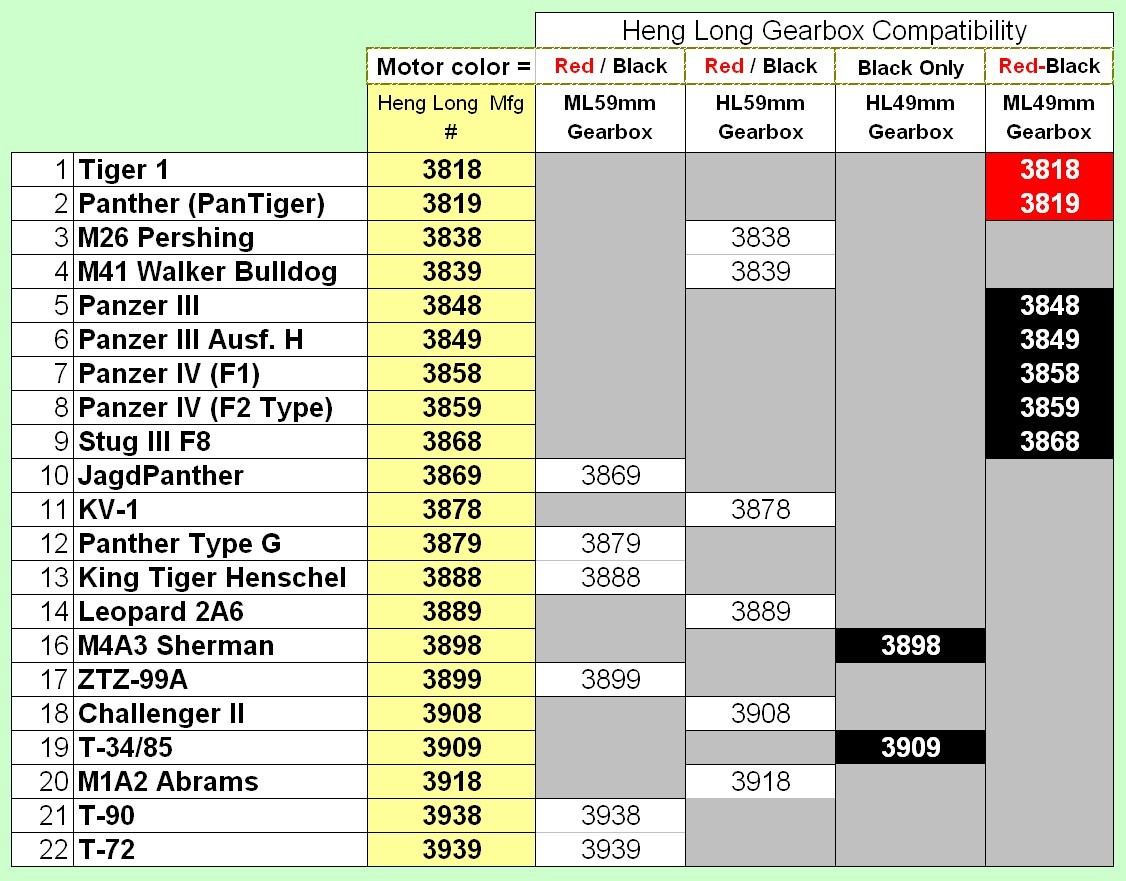The height and width of the screenshot is (881, 1126).
Task: Click 3879 in the ML59mm Gearbox column
Action: (610, 543)
